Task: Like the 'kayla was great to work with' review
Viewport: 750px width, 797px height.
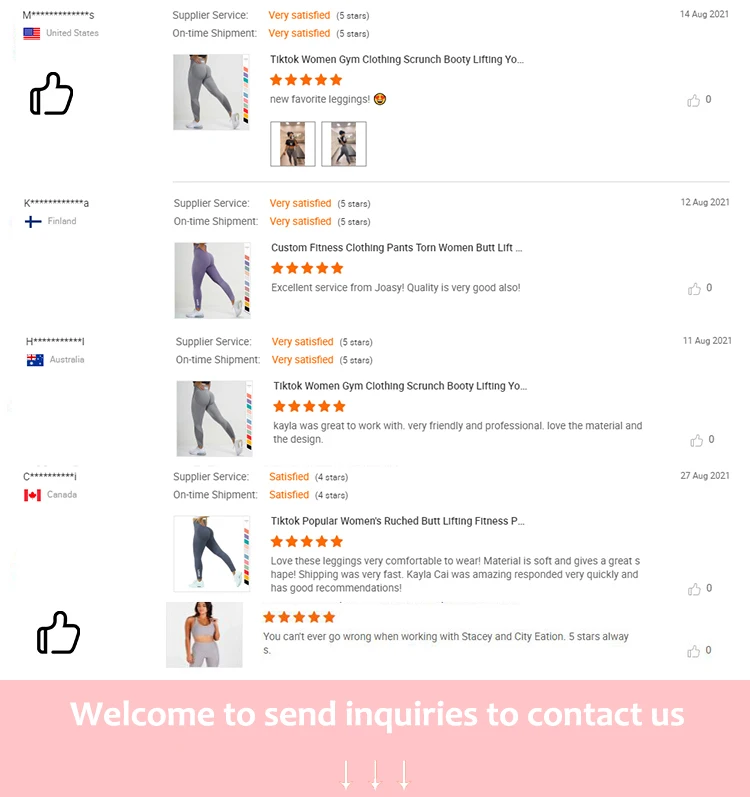Action: [697, 440]
